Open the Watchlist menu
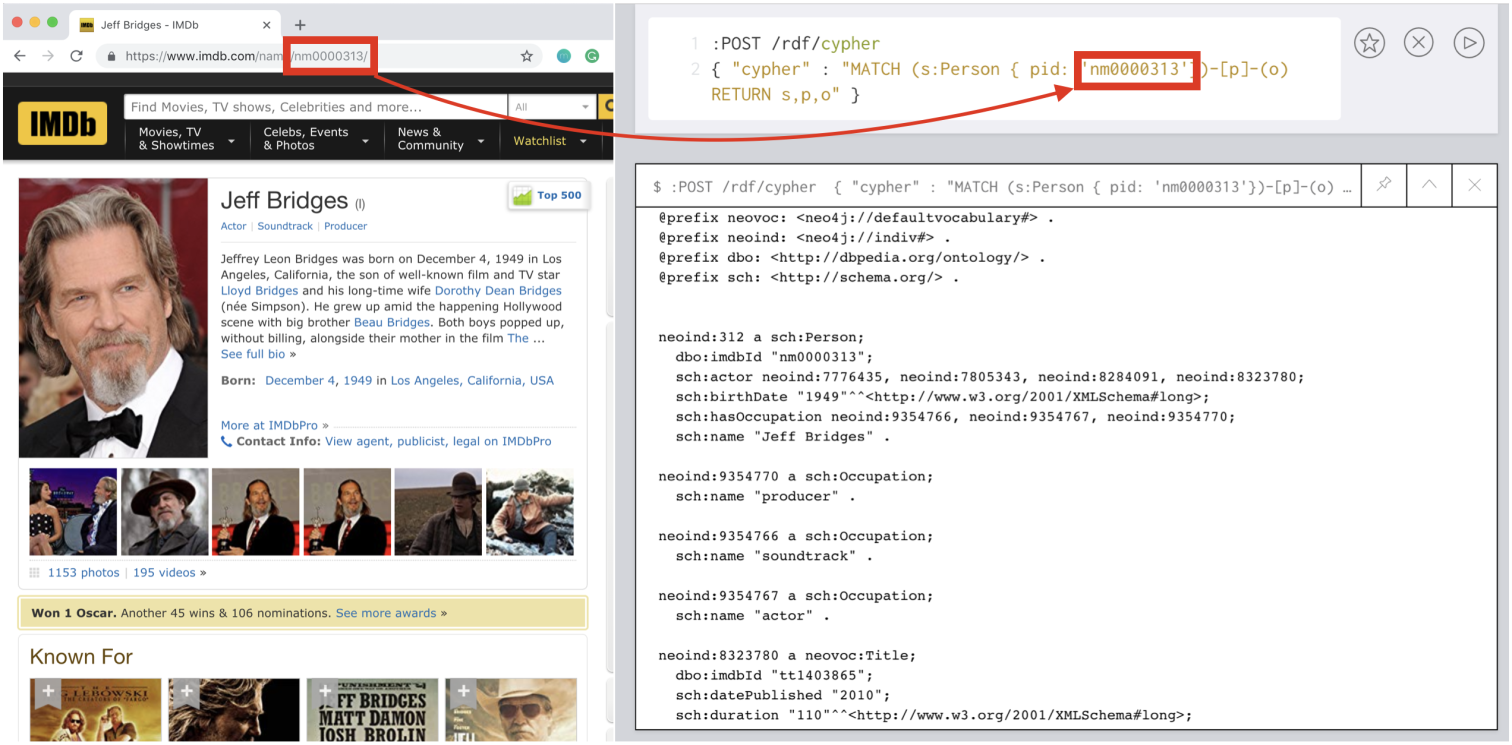 tap(548, 141)
